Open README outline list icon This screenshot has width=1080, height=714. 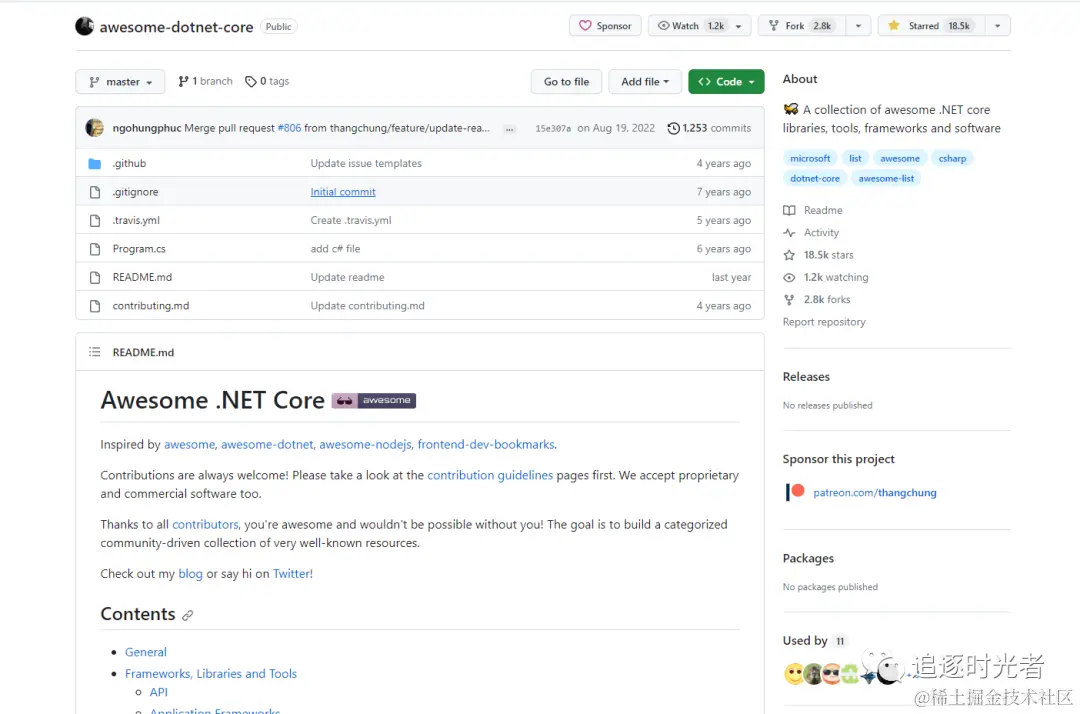pos(94,352)
